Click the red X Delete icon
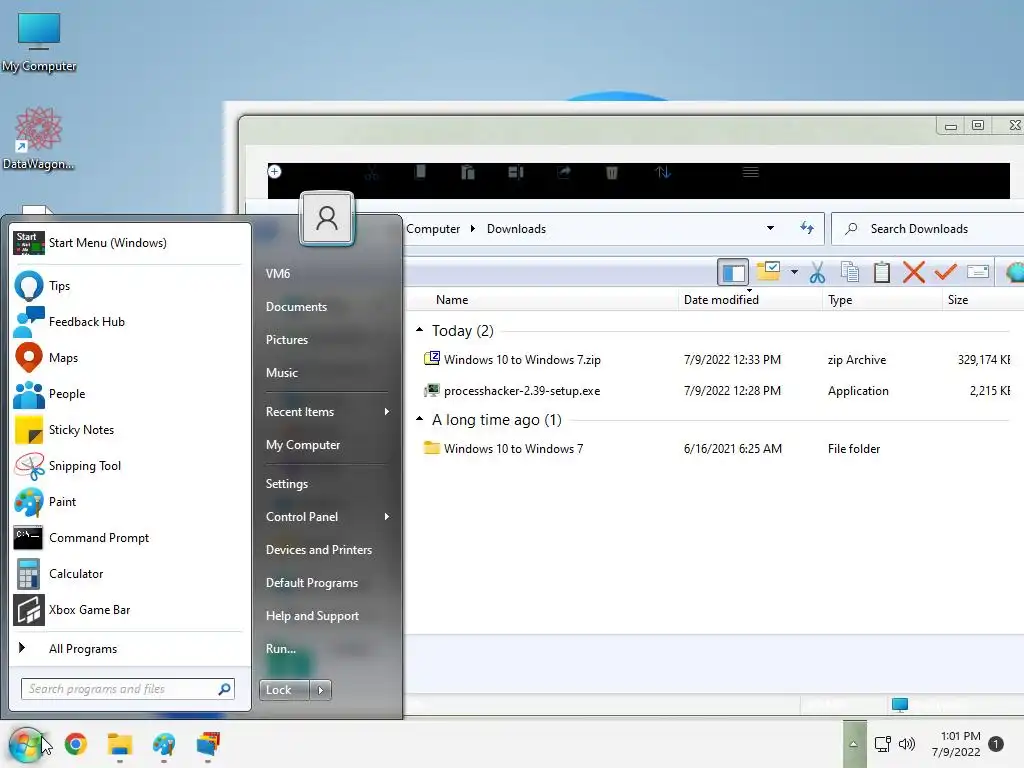 click(x=914, y=272)
